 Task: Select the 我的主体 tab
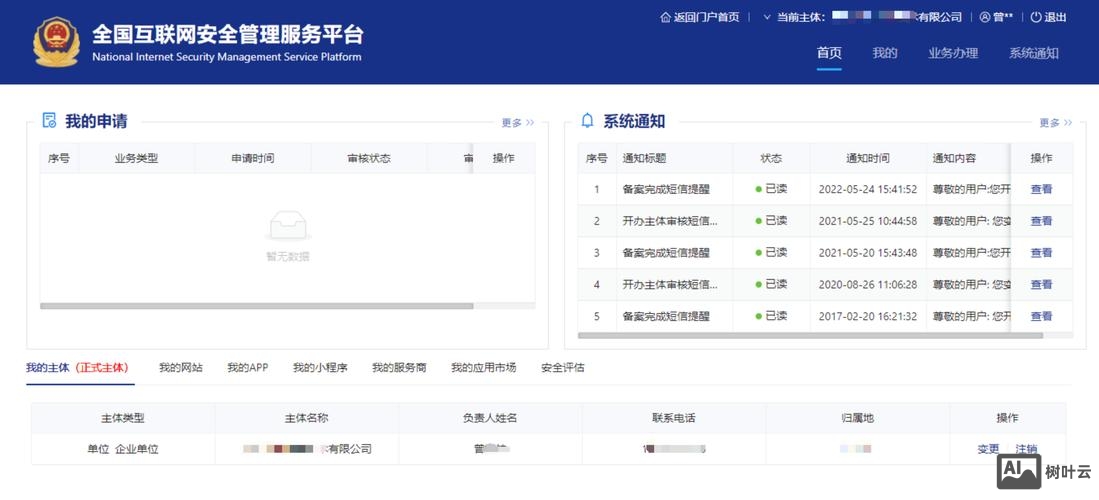click(78, 367)
